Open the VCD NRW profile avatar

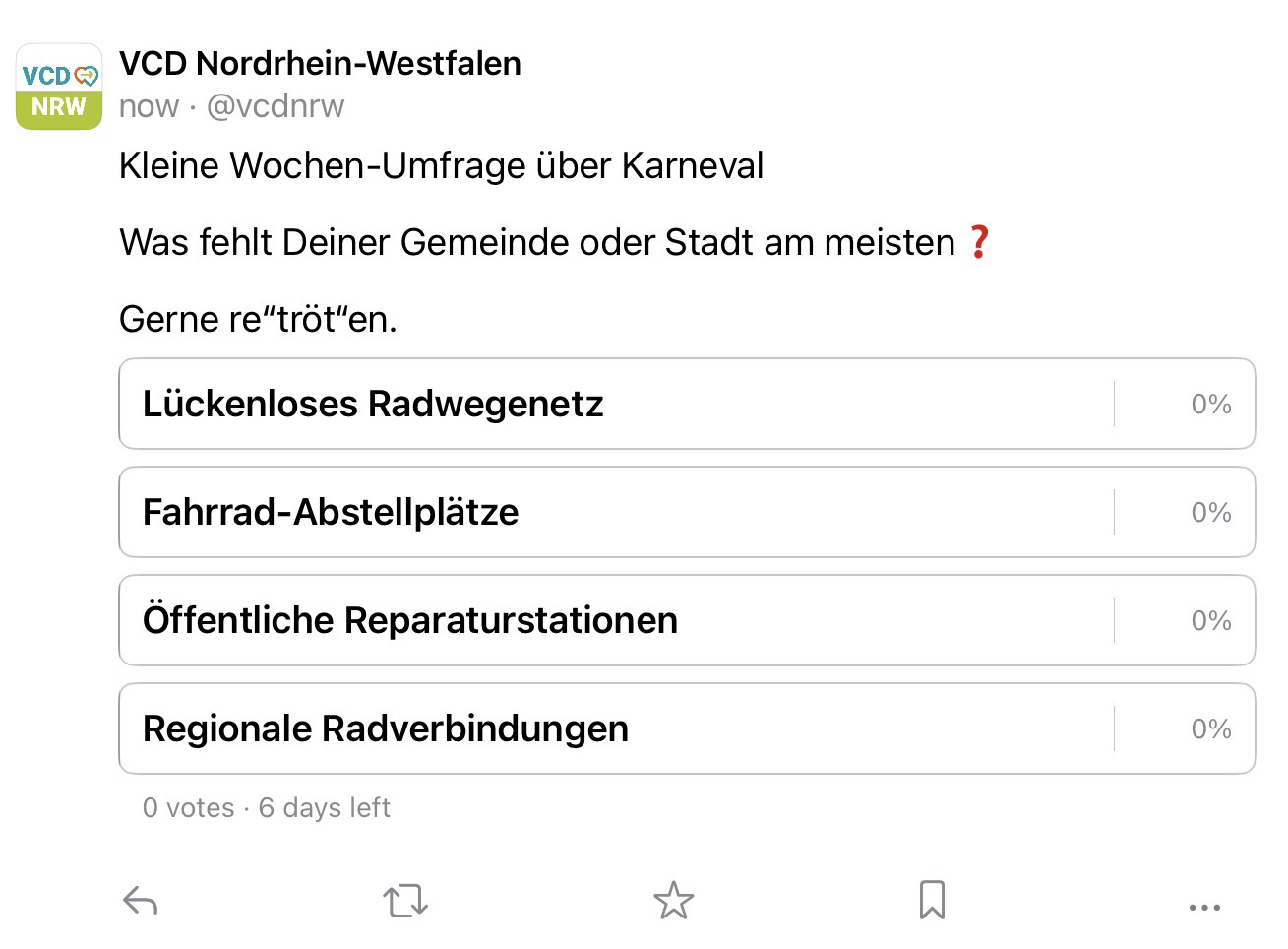point(59,87)
